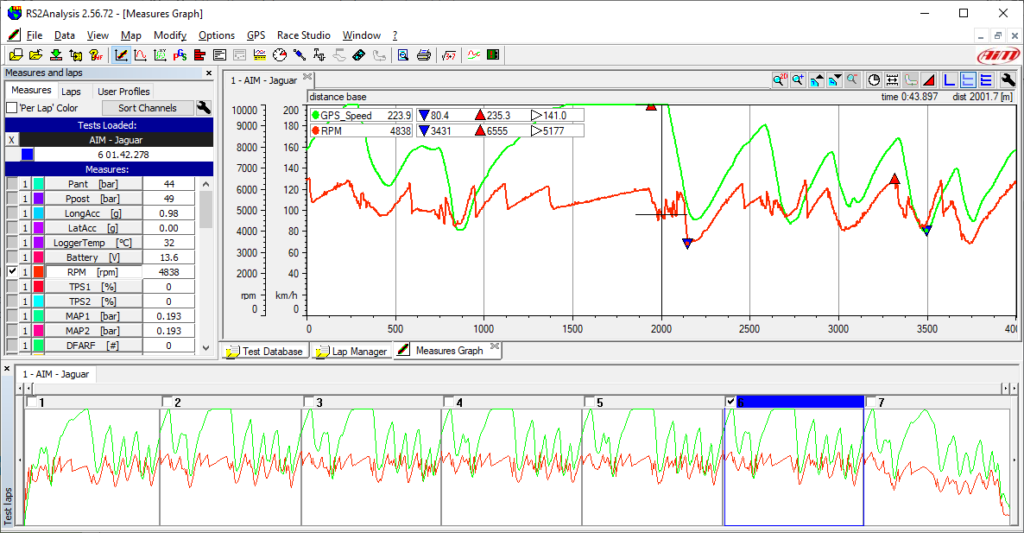Click the clock time-base icon above graph
The height and width of the screenshot is (533, 1024).
pos(874,80)
